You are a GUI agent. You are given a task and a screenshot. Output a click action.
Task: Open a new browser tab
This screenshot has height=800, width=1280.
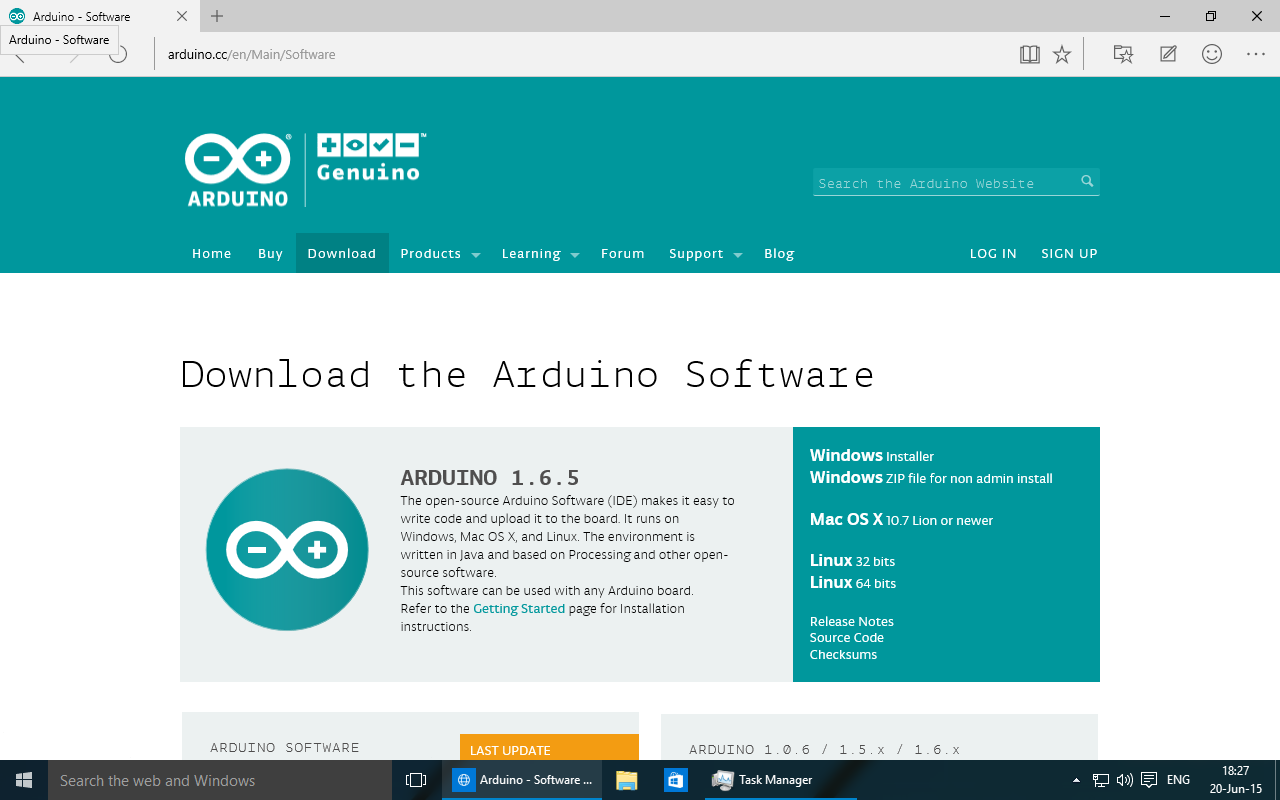coord(217,16)
